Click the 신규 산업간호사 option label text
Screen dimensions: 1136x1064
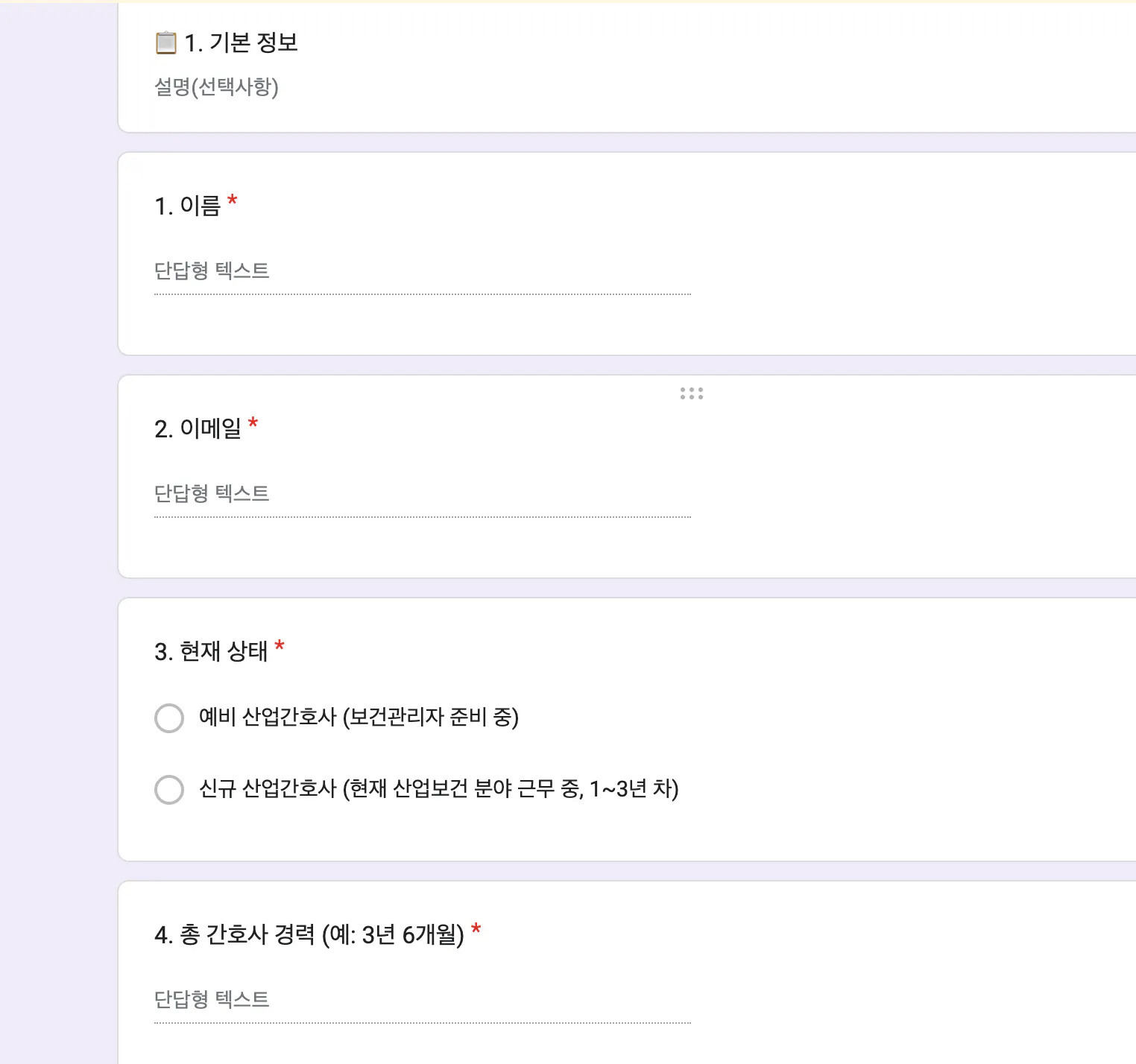tap(438, 789)
